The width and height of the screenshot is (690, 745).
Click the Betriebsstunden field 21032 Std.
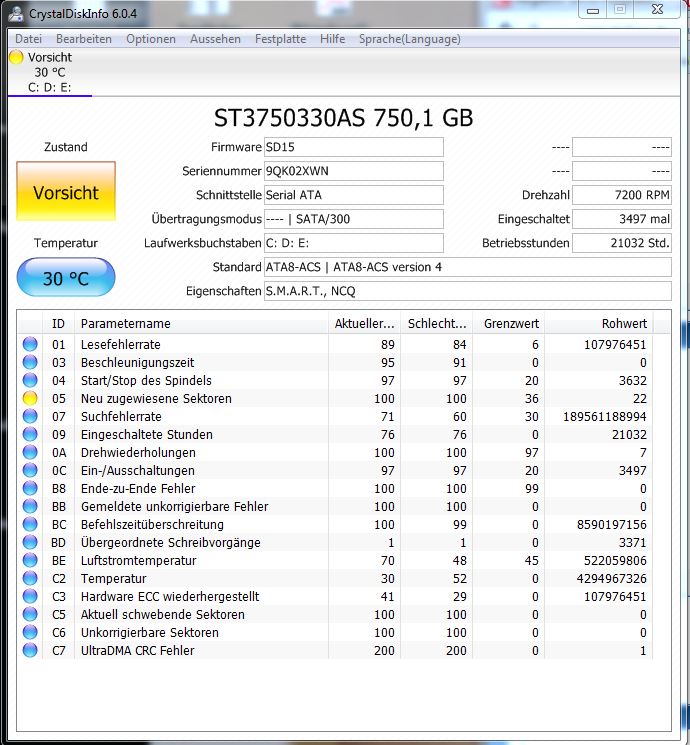(x=622, y=243)
